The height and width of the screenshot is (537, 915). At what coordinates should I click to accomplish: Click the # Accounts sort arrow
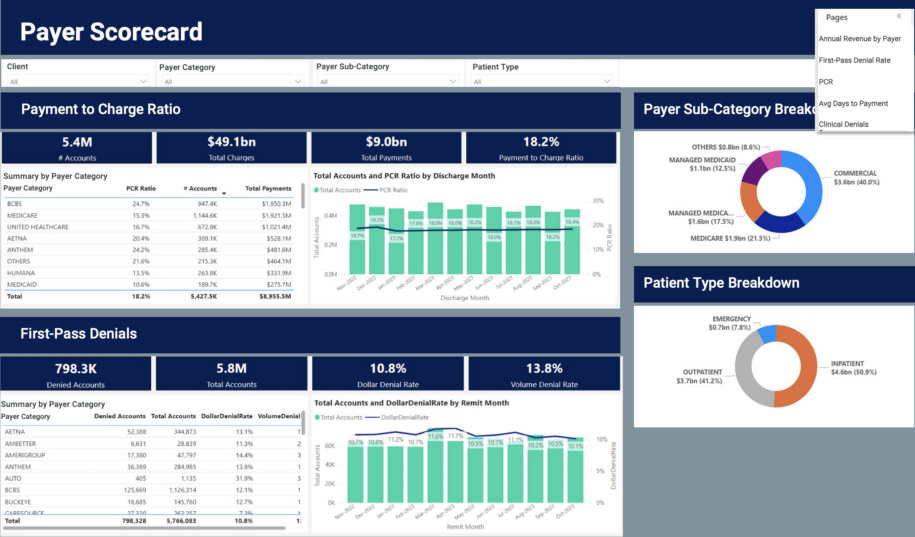(x=224, y=193)
